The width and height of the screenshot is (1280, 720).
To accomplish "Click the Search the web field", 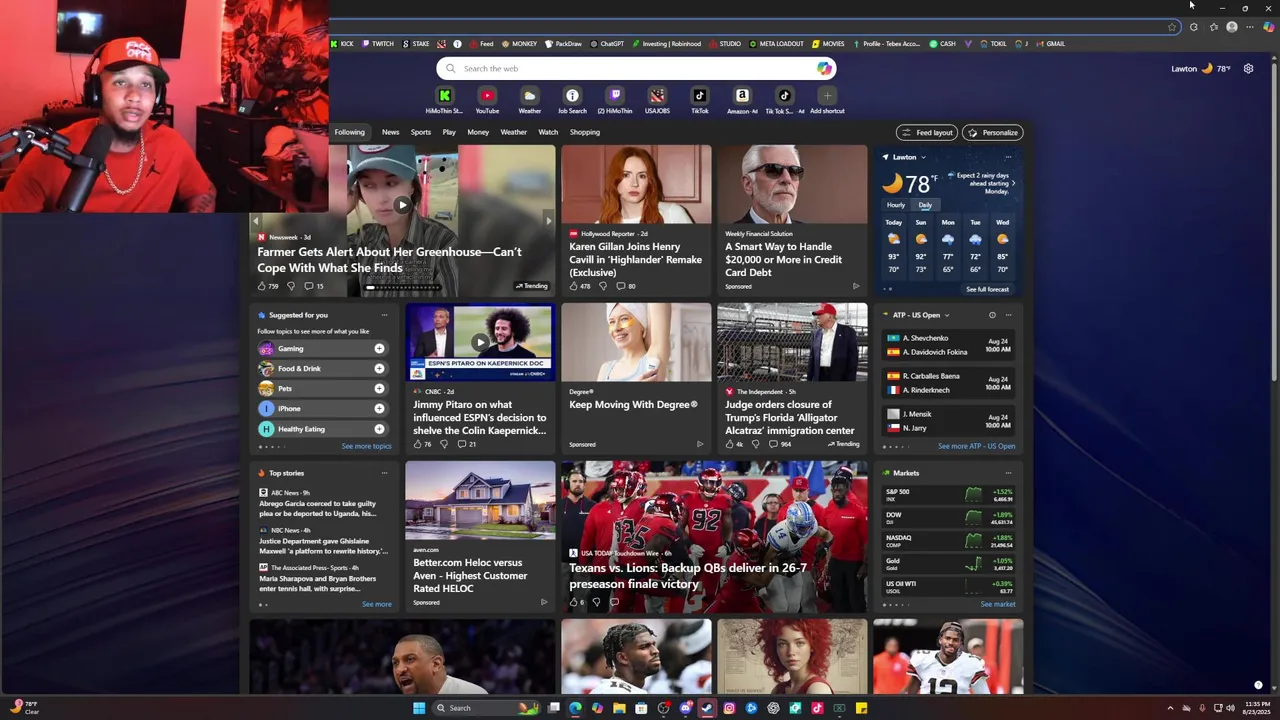I will point(636,68).
